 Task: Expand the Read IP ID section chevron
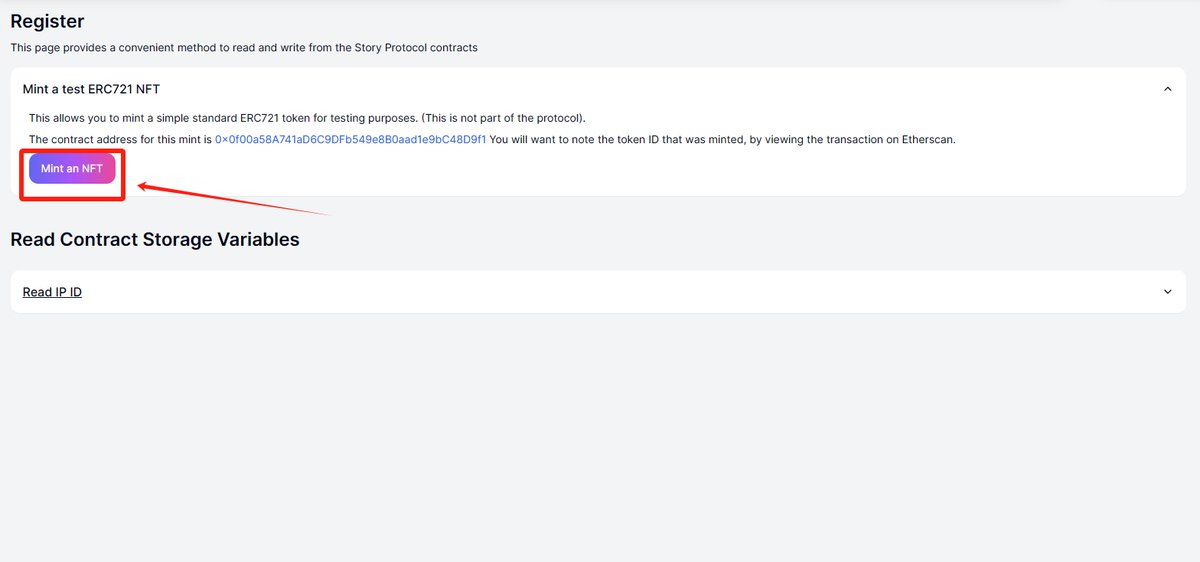coord(1167,292)
